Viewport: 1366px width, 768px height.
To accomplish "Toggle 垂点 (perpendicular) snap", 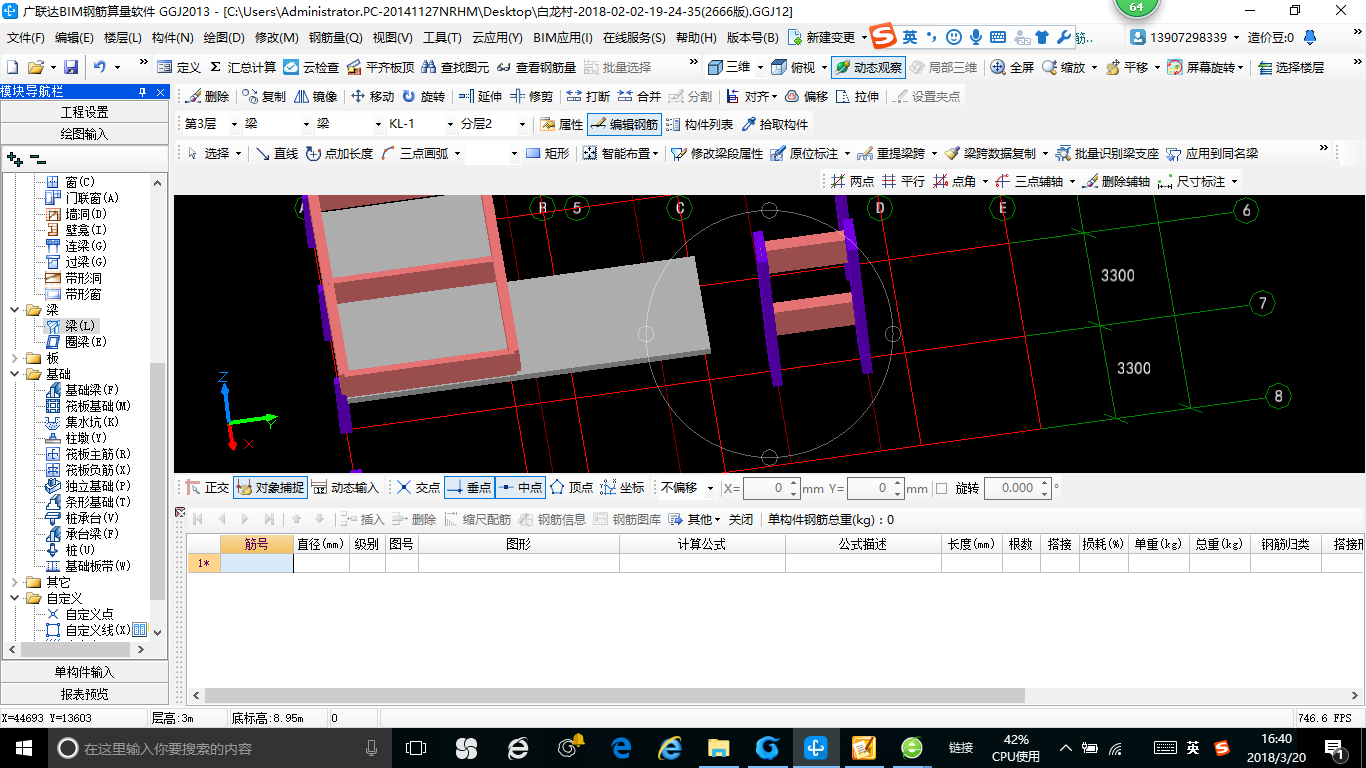I will [469, 488].
